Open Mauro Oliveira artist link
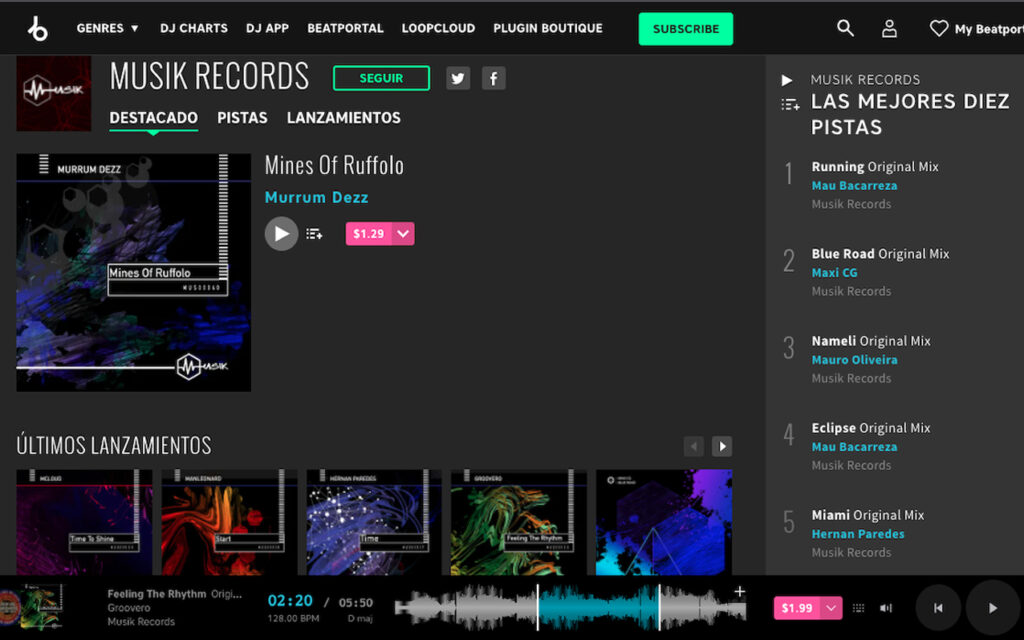1024x640 pixels. (854, 360)
